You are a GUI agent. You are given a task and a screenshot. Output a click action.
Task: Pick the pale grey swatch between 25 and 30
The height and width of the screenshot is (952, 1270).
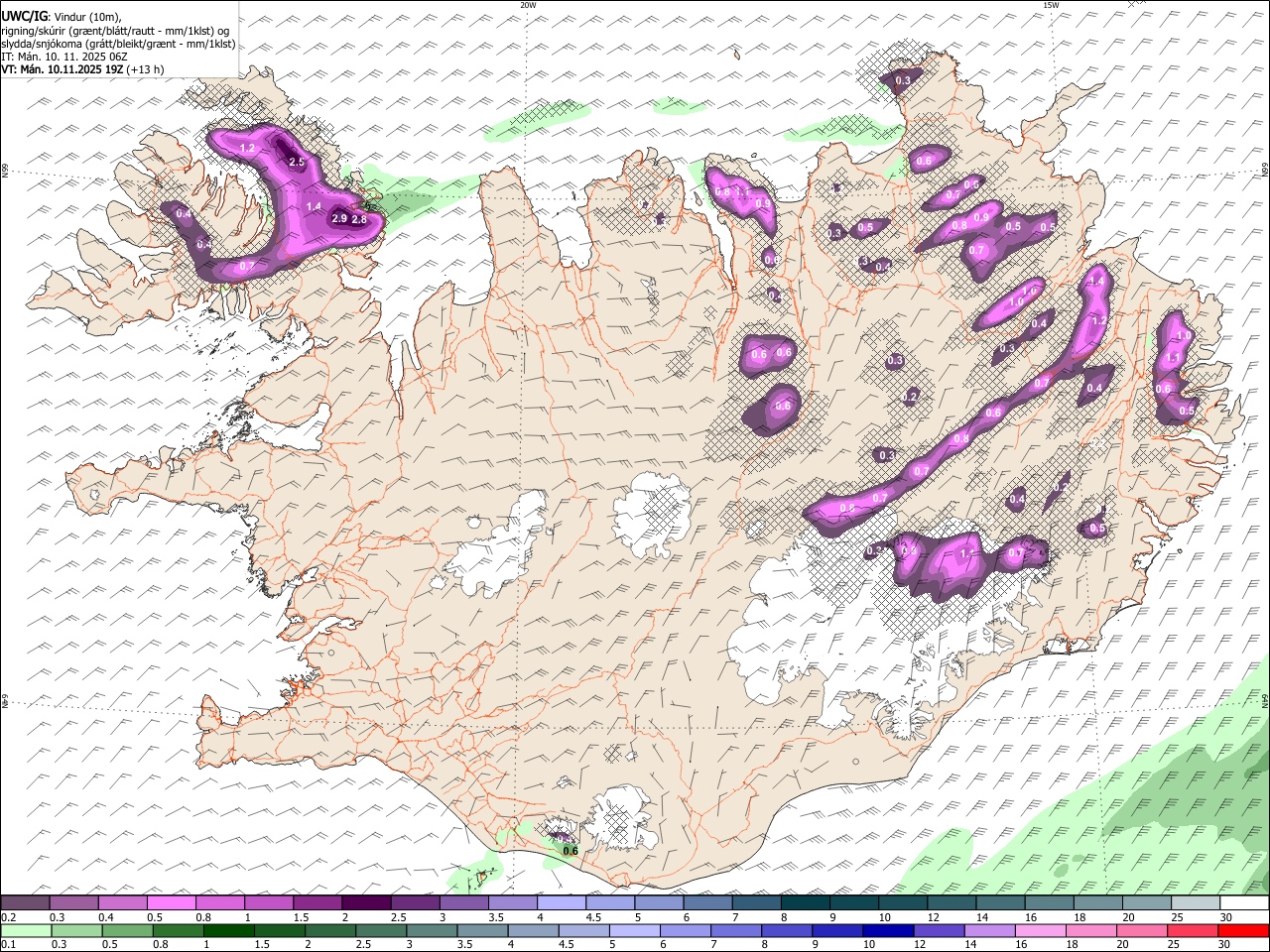(x=1196, y=902)
